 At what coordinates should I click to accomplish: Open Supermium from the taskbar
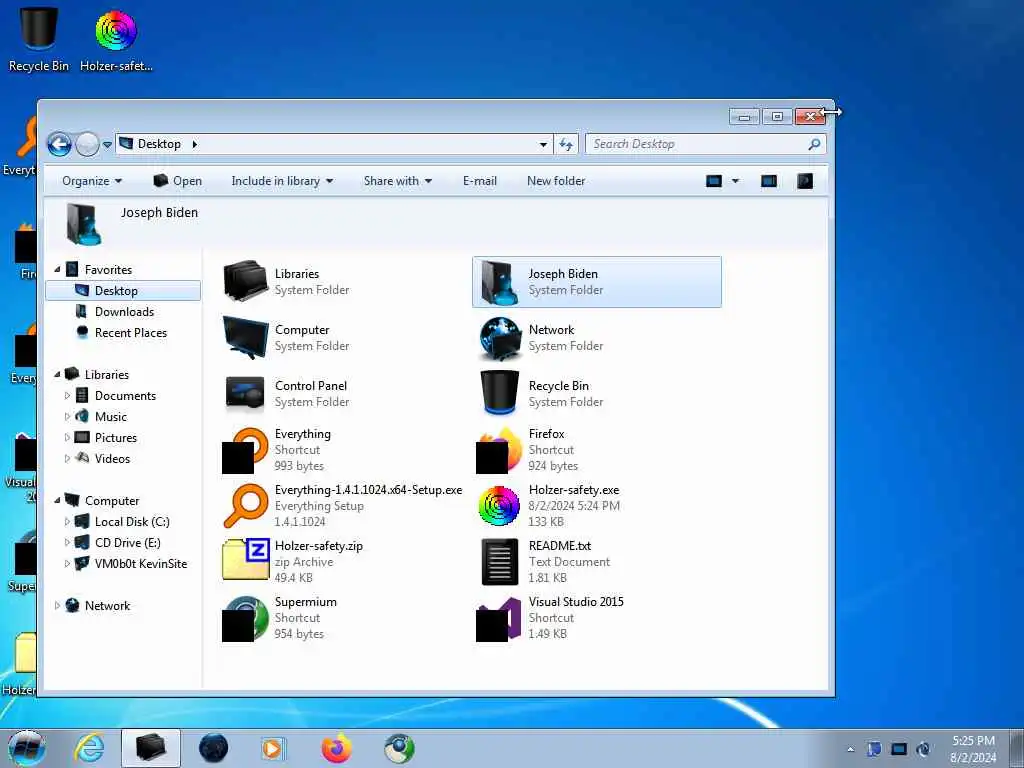point(399,748)
